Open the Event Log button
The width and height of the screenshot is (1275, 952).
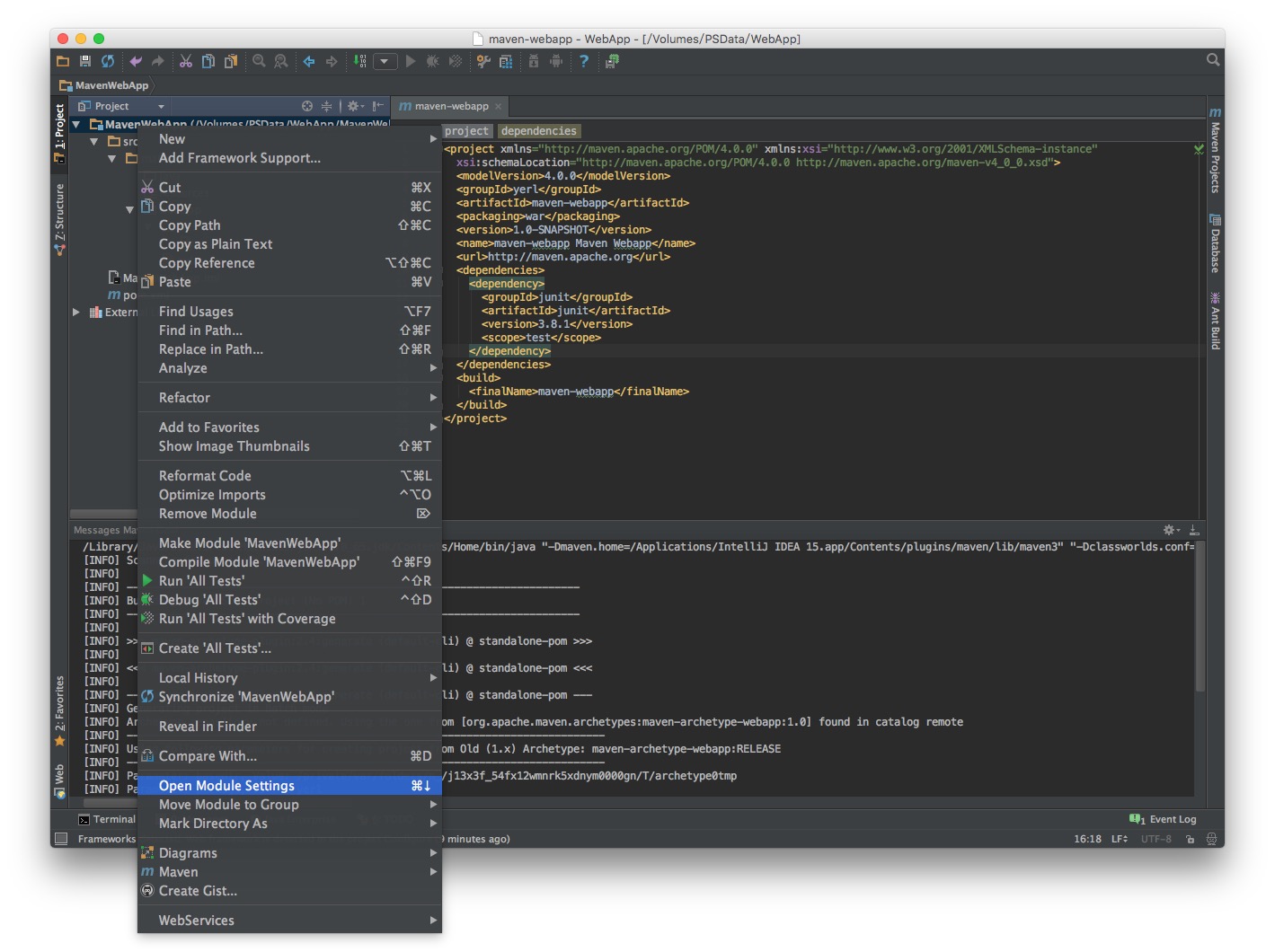pos(1164,819)
